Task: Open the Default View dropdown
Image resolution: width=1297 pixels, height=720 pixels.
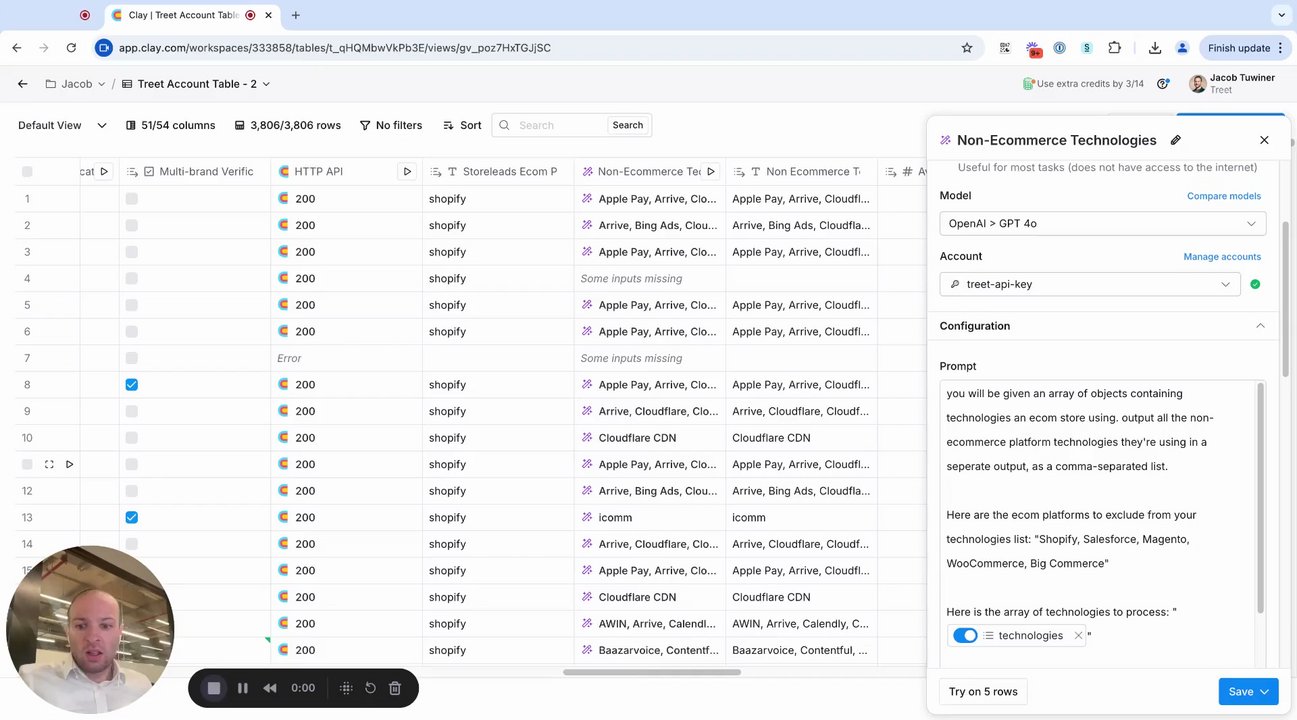Action: (x=62, y=125)
